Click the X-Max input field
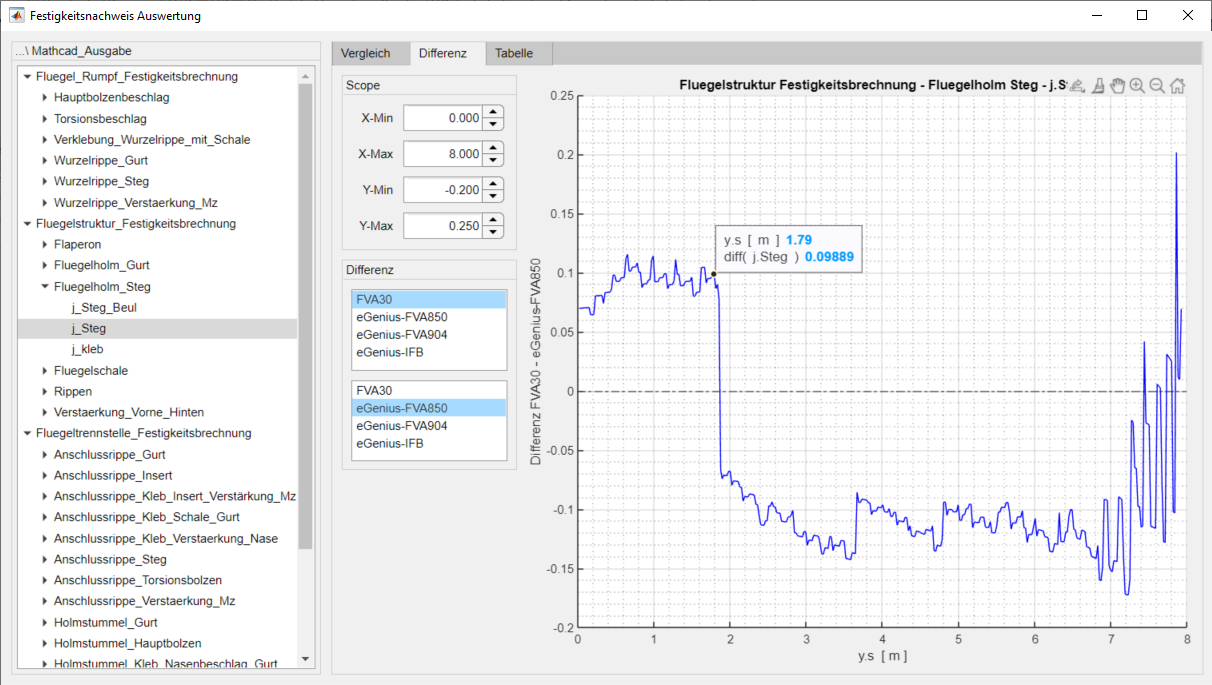This screenshot has height=685, width=1212. pyautogui.click(x=443, y=154)
